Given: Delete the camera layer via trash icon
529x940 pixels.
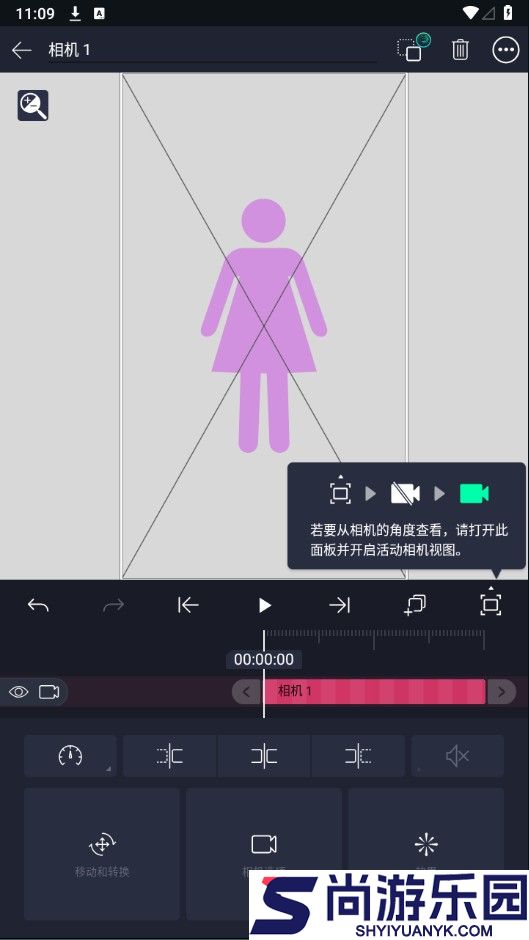Looking at the screenshot, I should (x=460, y=50).
